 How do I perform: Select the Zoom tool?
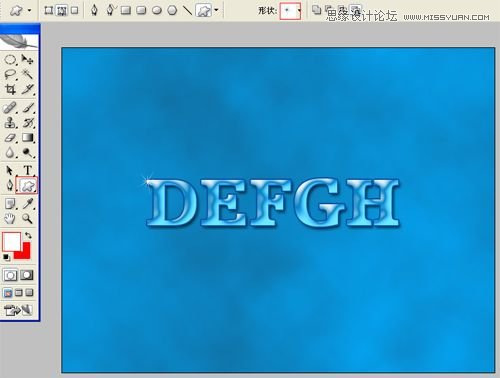[x=27, y=219]
